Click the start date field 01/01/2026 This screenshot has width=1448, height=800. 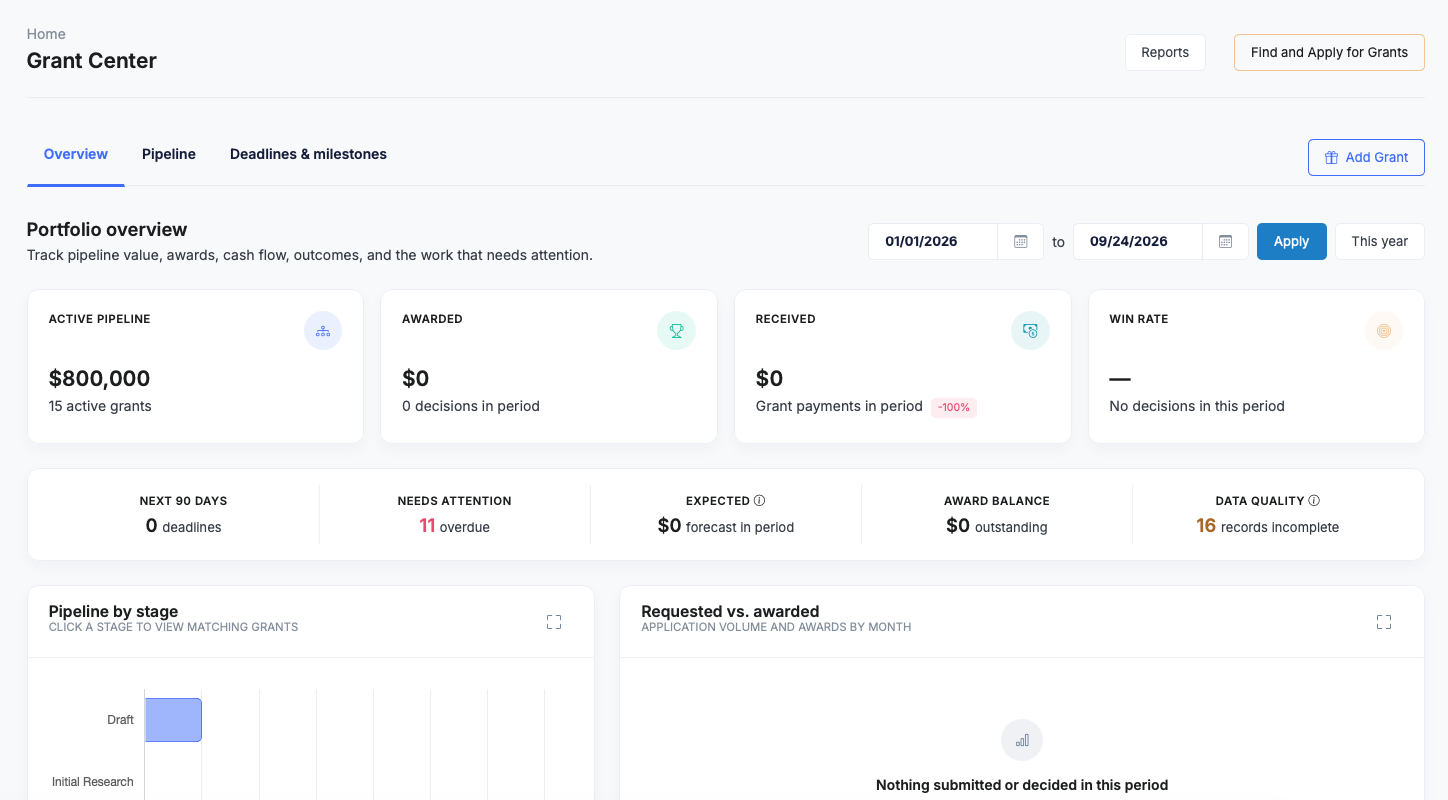coord(933,241)
